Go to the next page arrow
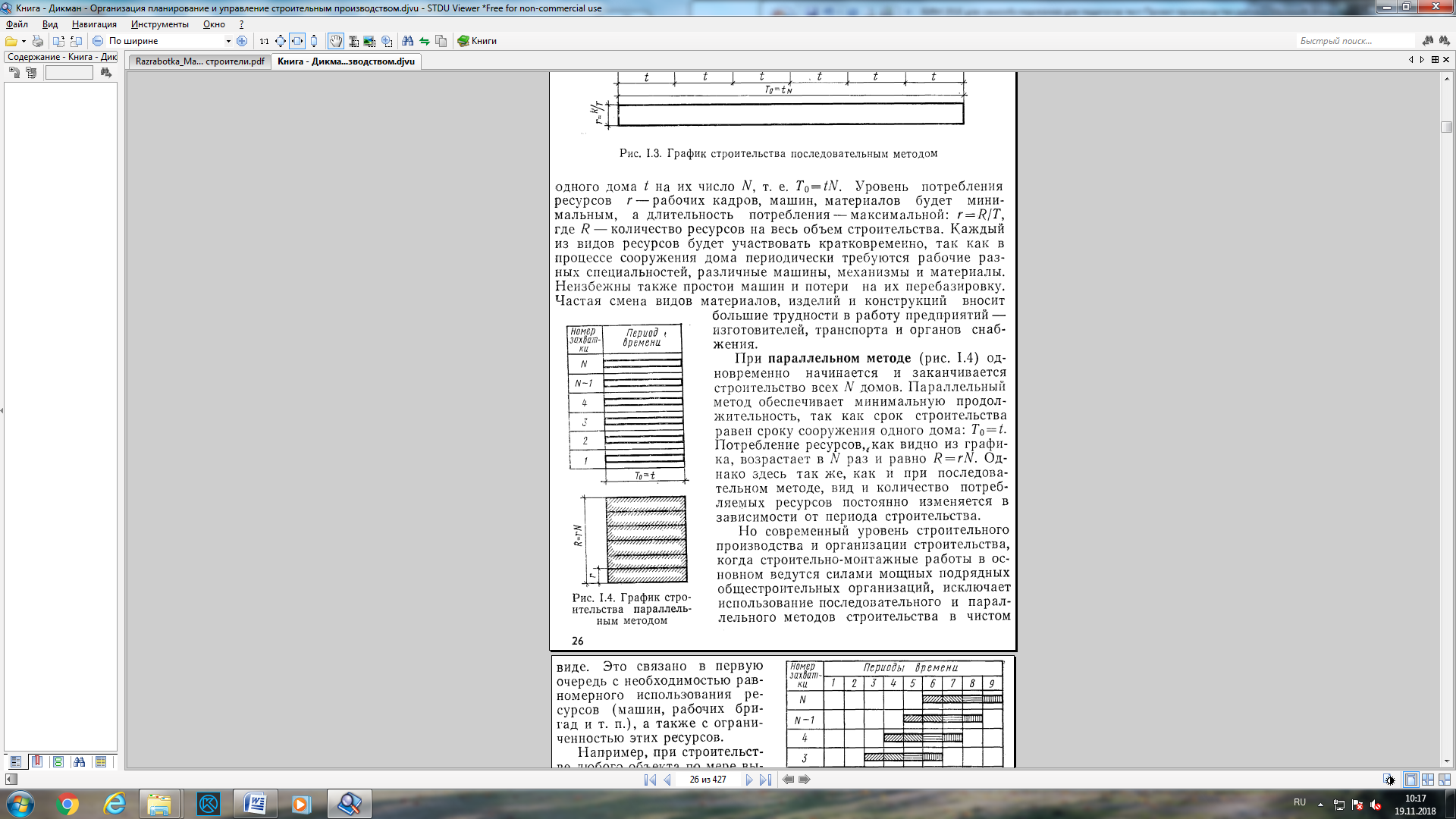The image size is (1456, 819). [x=749, y=780]
